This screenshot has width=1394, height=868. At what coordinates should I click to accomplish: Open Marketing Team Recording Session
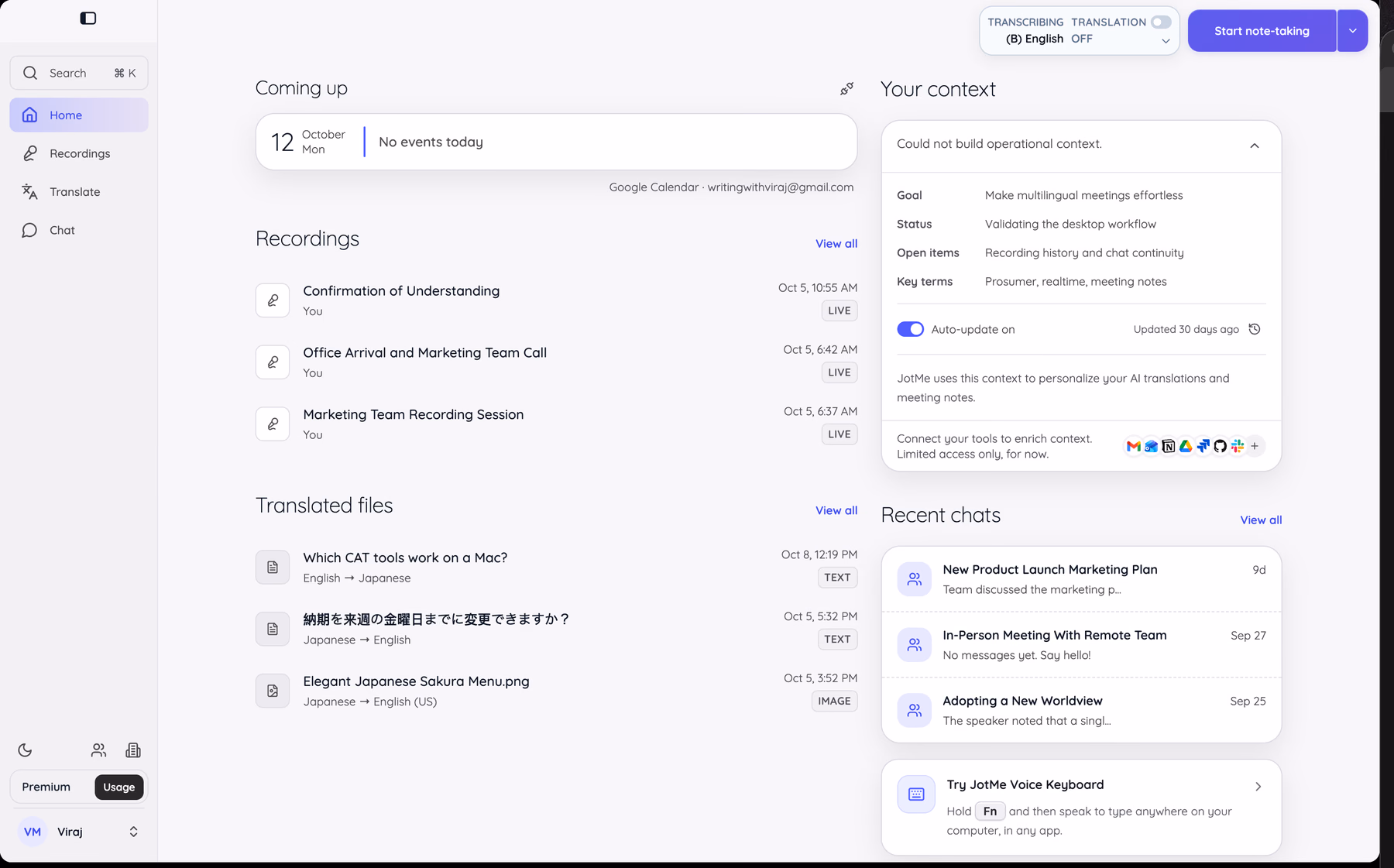click(556, 424)
